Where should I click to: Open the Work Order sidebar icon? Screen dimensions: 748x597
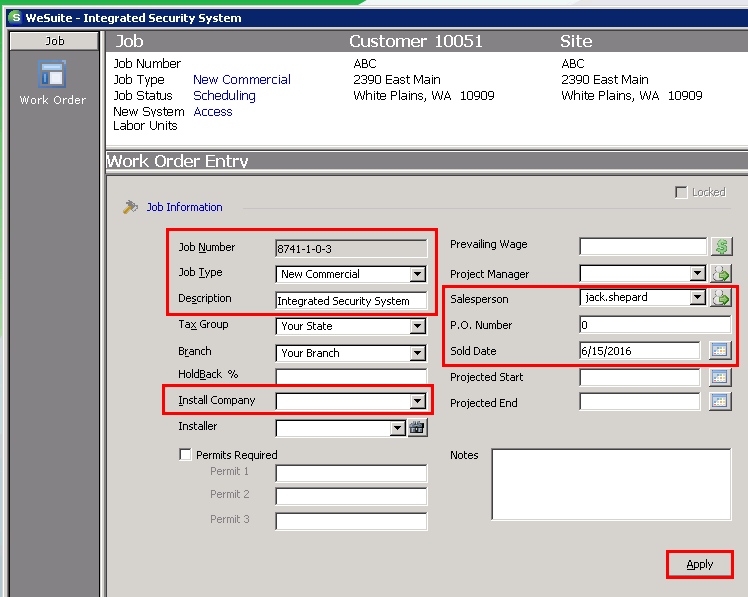(x=52, y=74)
